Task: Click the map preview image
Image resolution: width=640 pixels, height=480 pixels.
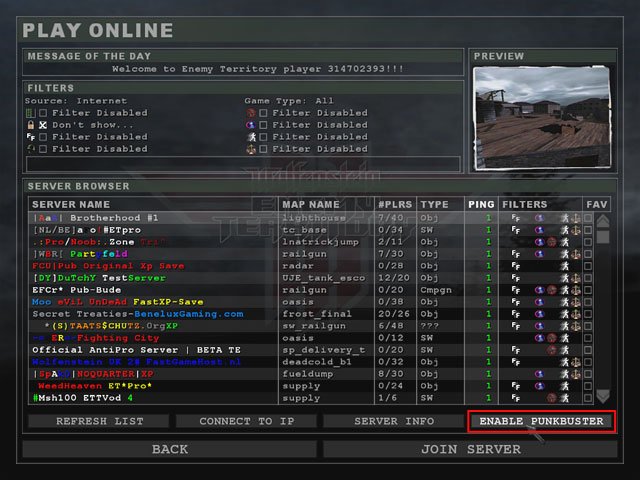Action: 542,118
